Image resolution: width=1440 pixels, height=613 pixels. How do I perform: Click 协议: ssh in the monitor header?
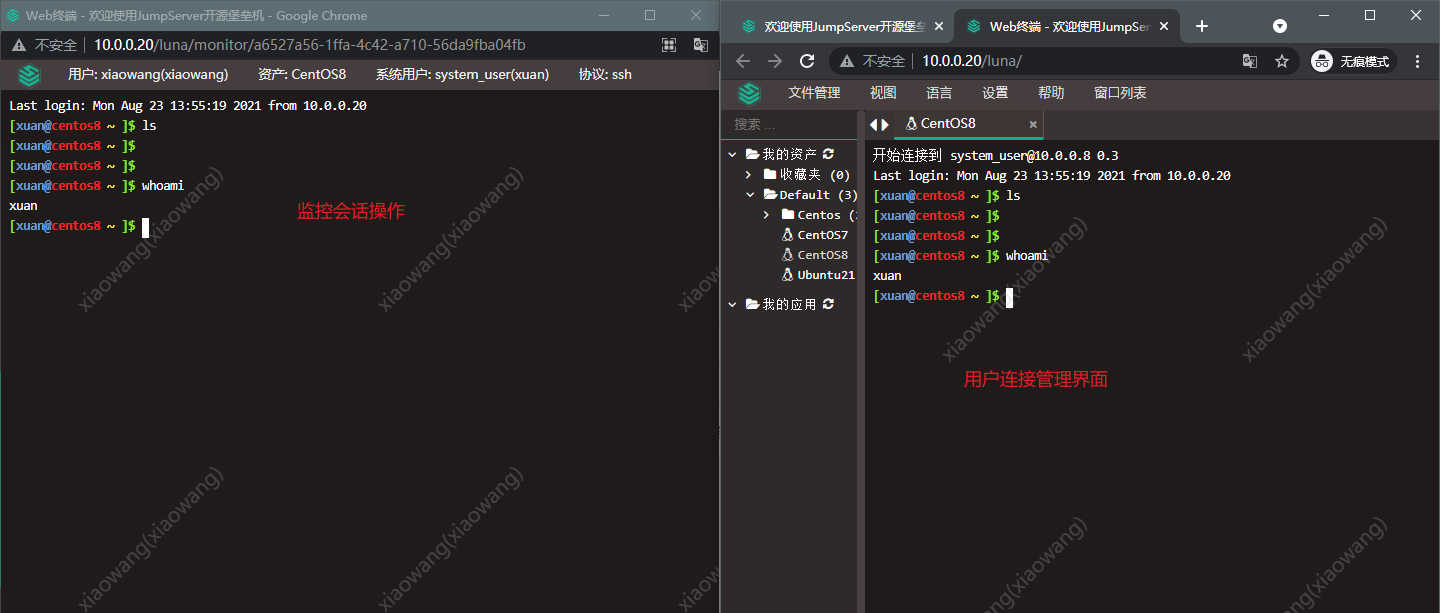point(605,74)
